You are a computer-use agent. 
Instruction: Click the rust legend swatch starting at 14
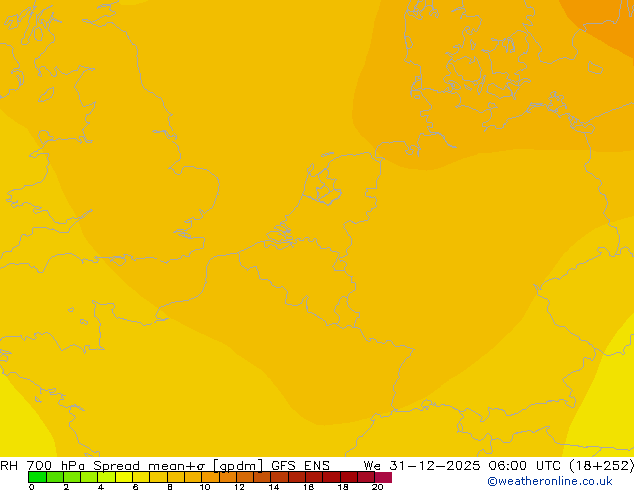(279, 477)
